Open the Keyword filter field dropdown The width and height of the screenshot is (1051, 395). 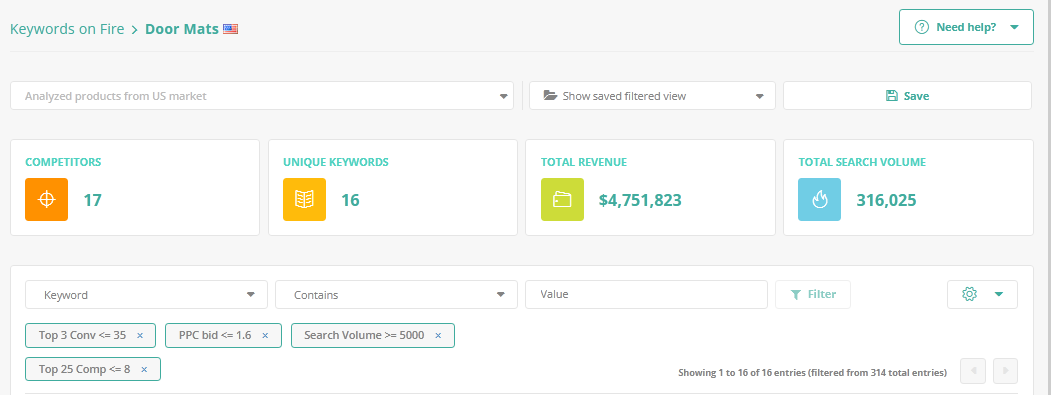click(146, 294)
